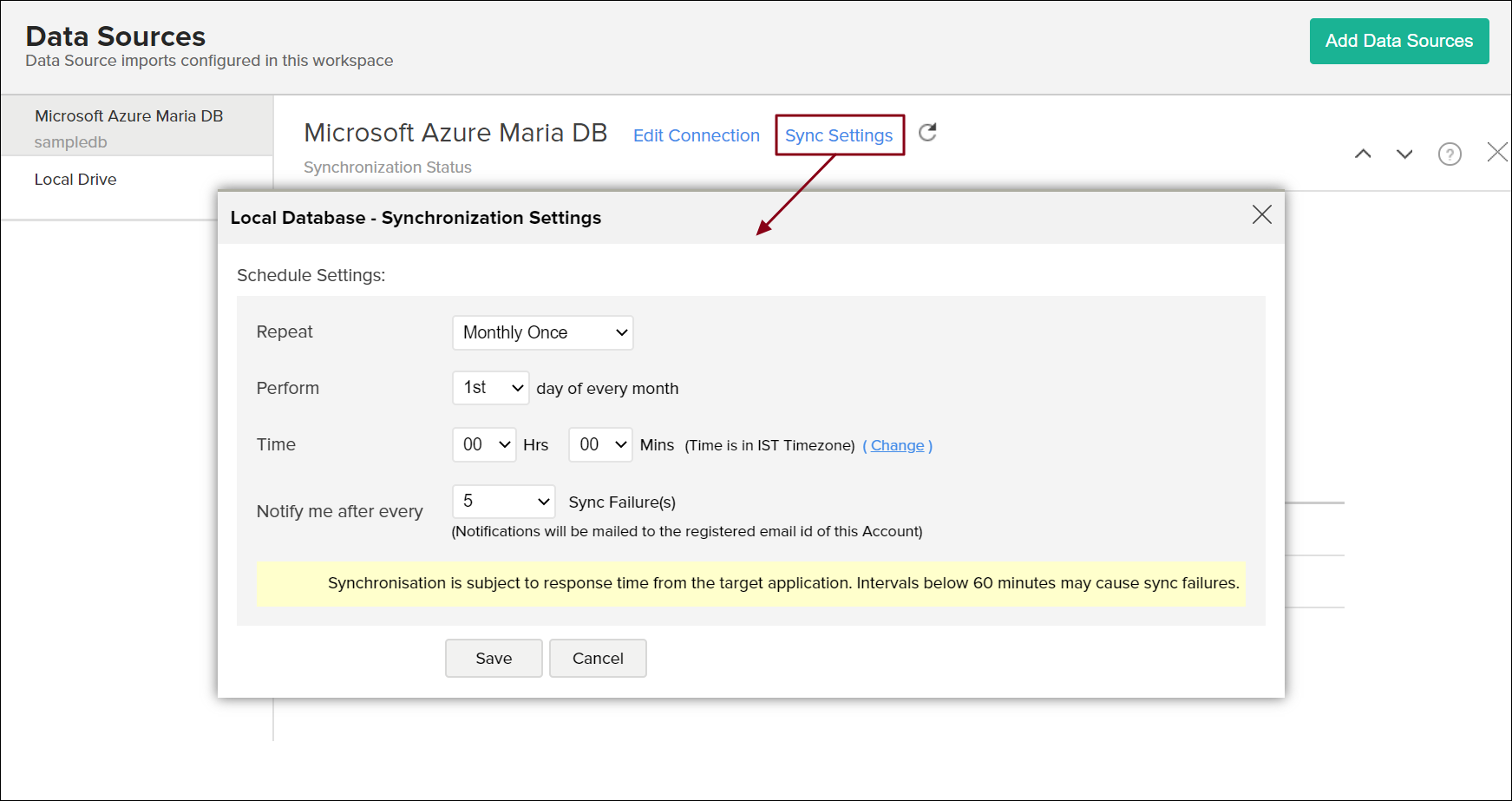This screenshot has height=801, width=1512.
Task: Open the Hrs time dropdown
Action: coord(484,444)
